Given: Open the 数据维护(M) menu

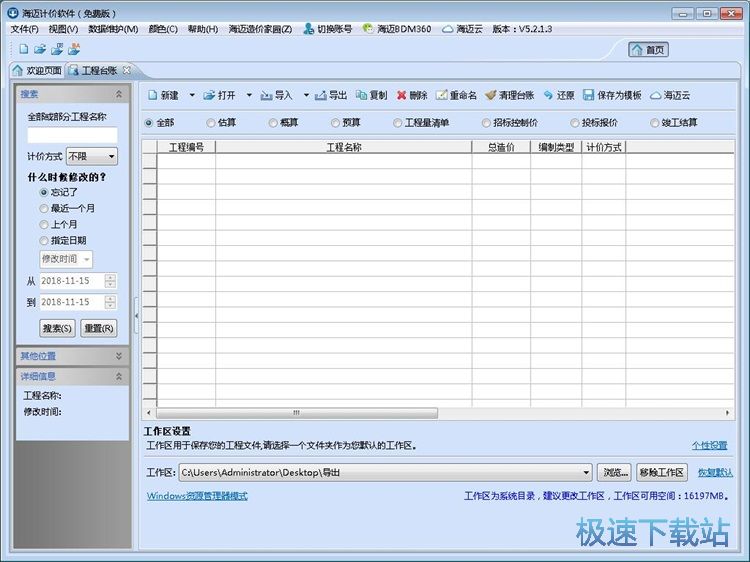Looking at the screenshot, I should (112, 29).
